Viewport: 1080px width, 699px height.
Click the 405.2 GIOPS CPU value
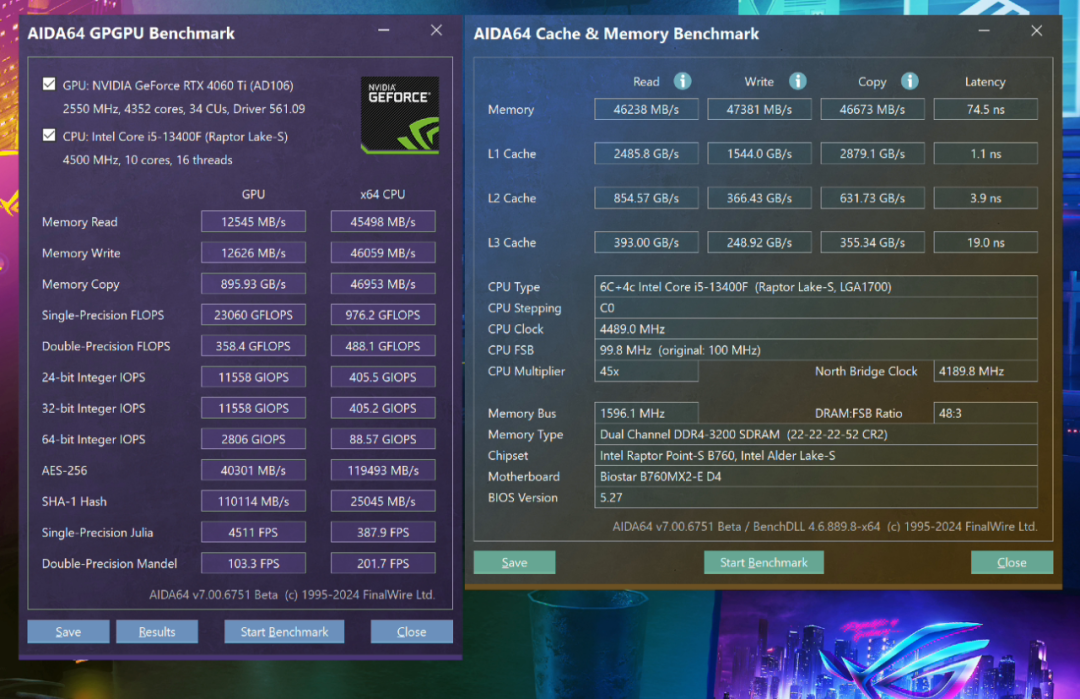tap(383, 408)
